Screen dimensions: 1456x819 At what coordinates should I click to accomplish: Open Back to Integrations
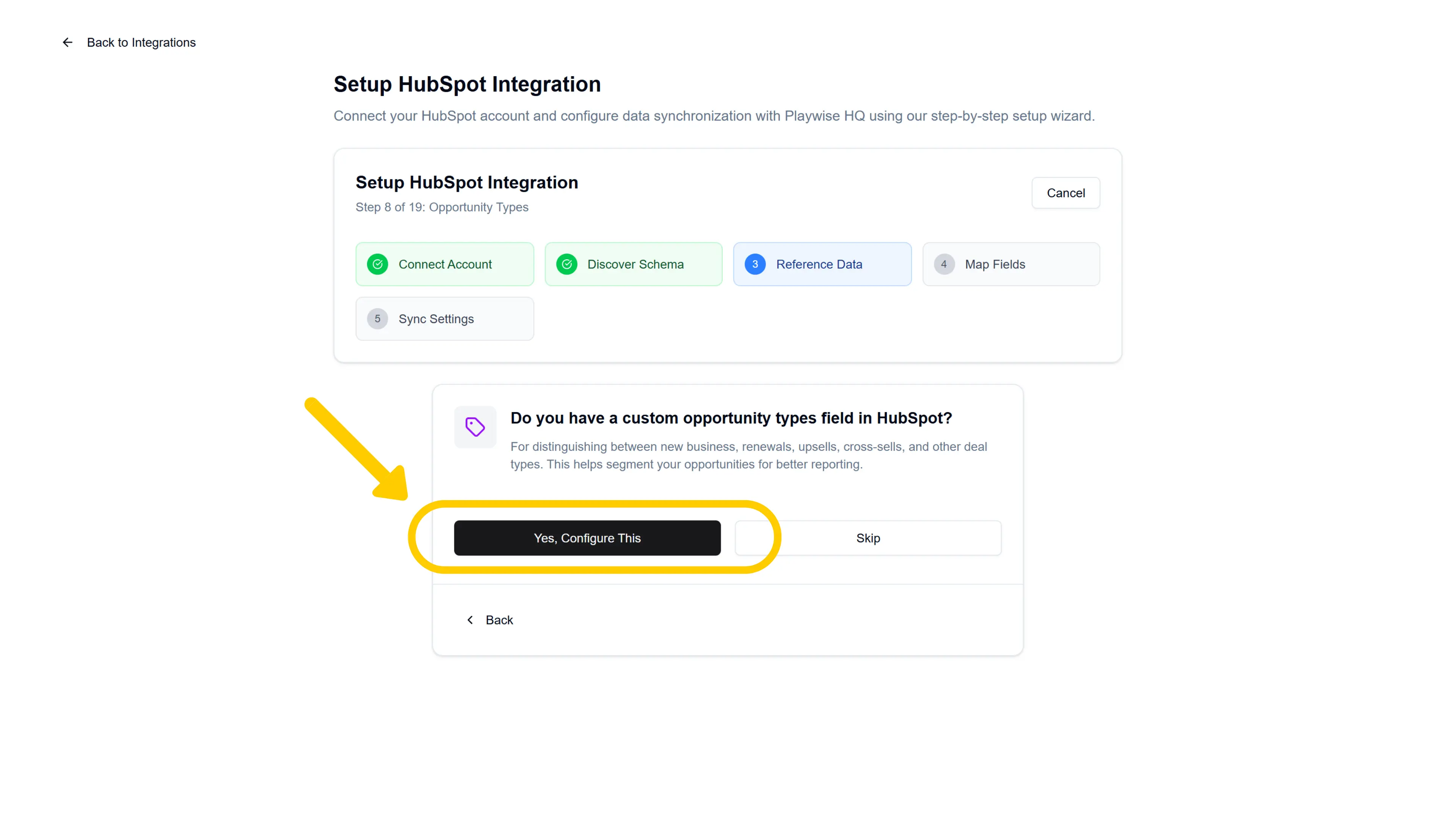(x=141, y=42)
